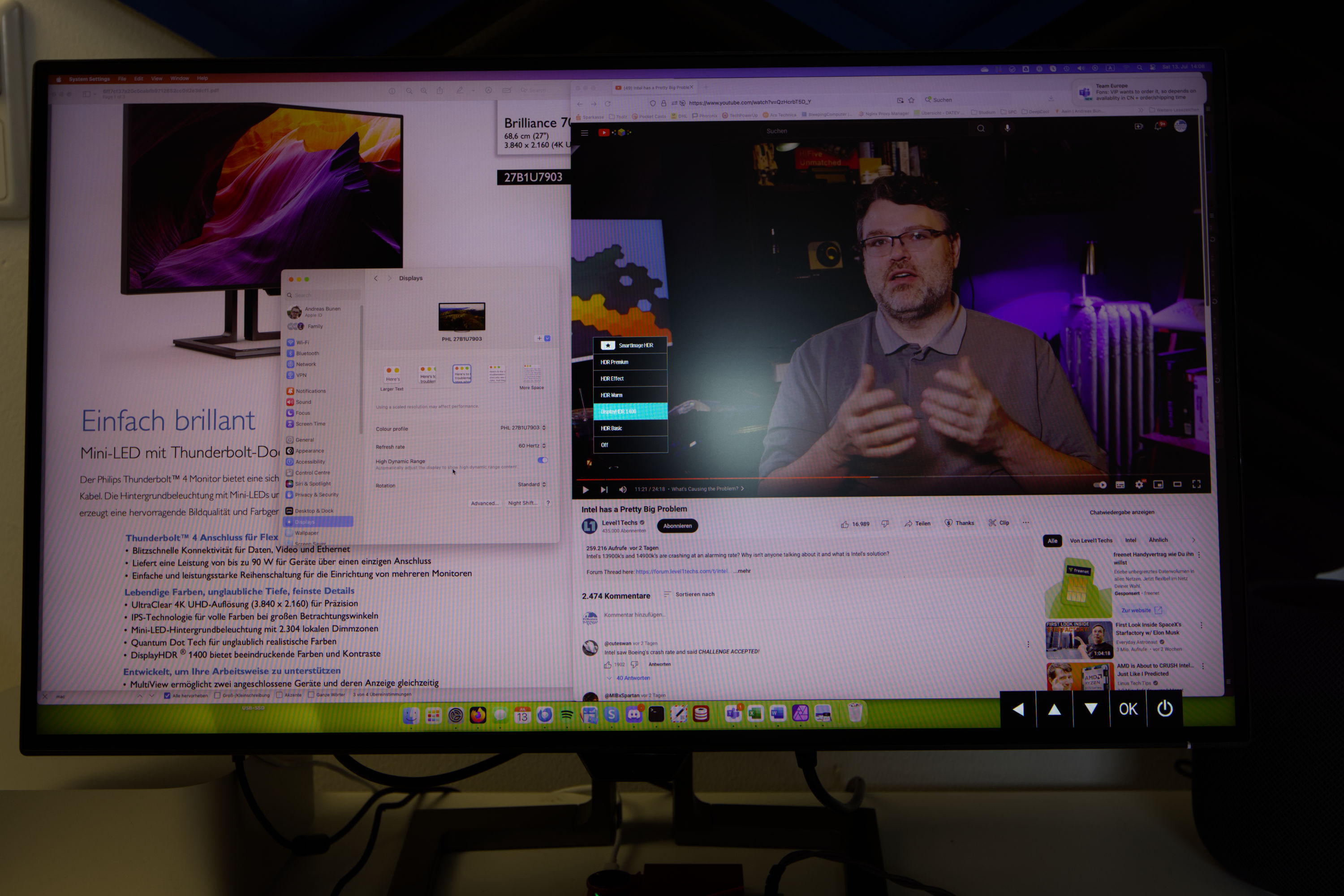This screenshot has width=1344, height=896.
Task: Click the YouTube play button
Action: (586, 490)
